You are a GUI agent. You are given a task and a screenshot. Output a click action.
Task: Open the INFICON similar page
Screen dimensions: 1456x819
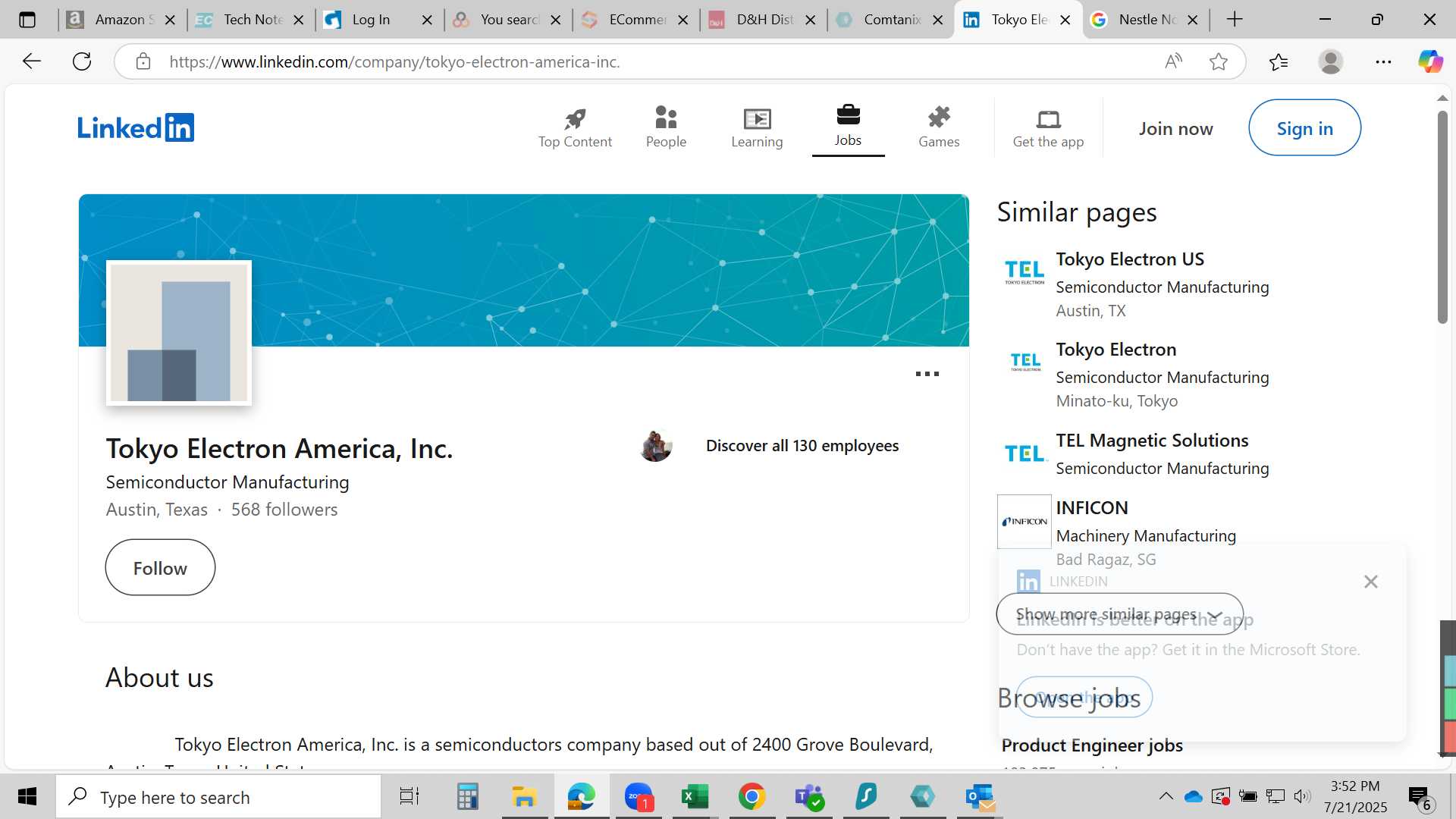tap(1092, 508)
